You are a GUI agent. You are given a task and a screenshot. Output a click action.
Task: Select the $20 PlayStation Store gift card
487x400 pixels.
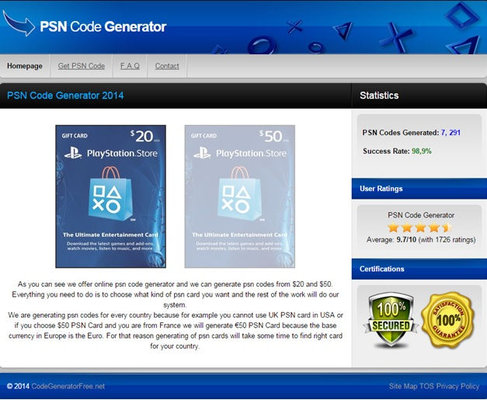[111, 196]
